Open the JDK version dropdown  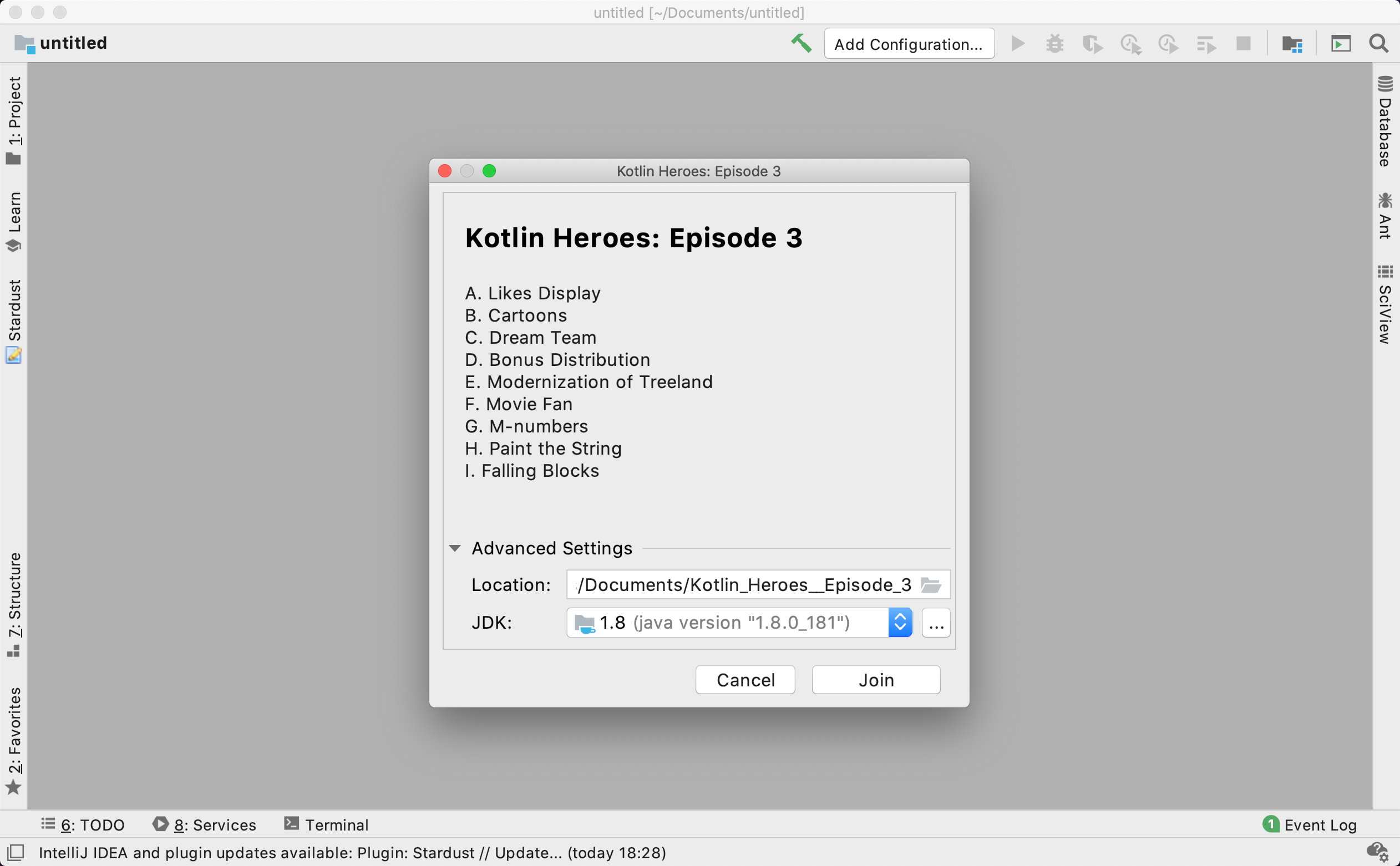point(899,622)
